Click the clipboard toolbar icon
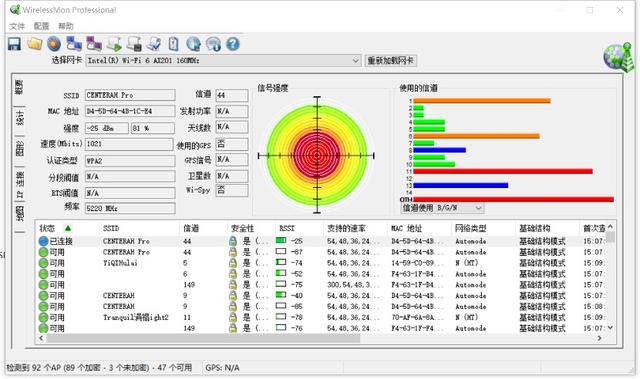 [173, 44]
